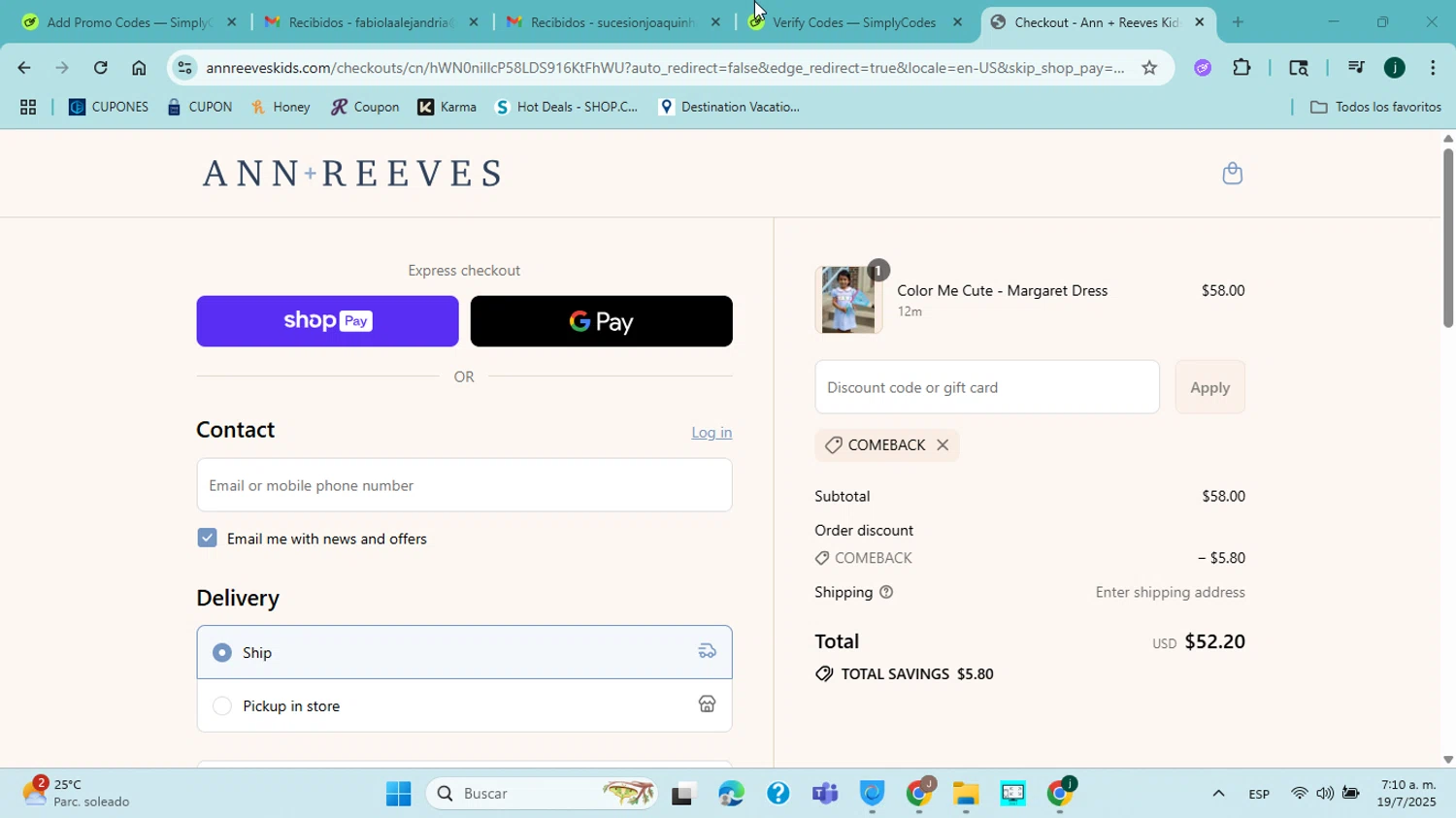1456x818 pixels.
Task: Open the Chrome profile avatar
Action: pos(1395,68)
